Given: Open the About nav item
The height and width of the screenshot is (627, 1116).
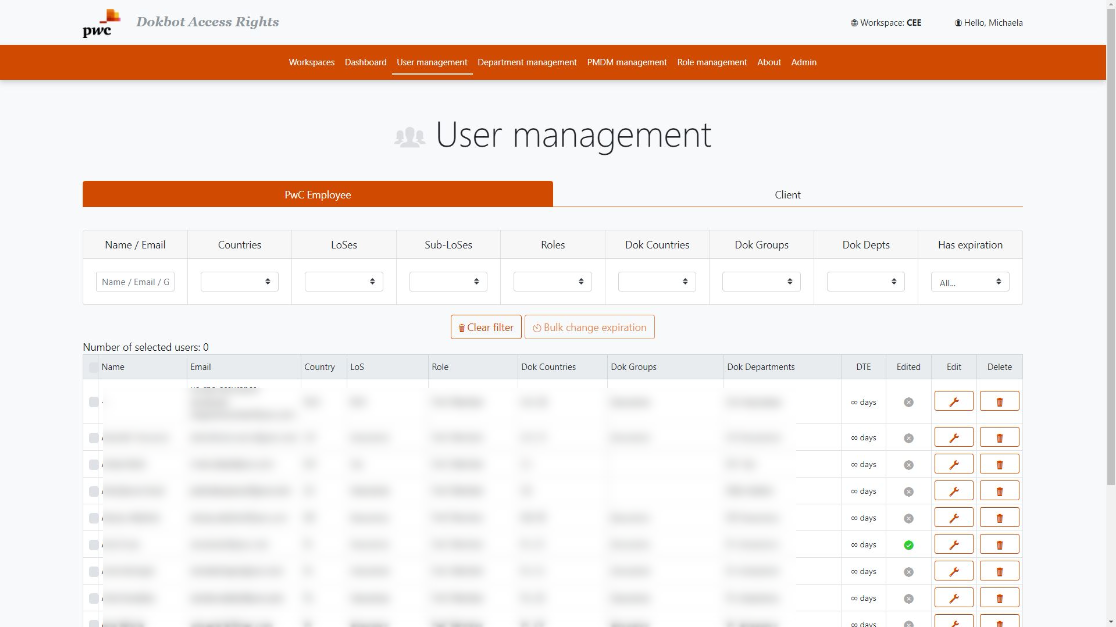Looking at the screenshot, I should point(769,63).
